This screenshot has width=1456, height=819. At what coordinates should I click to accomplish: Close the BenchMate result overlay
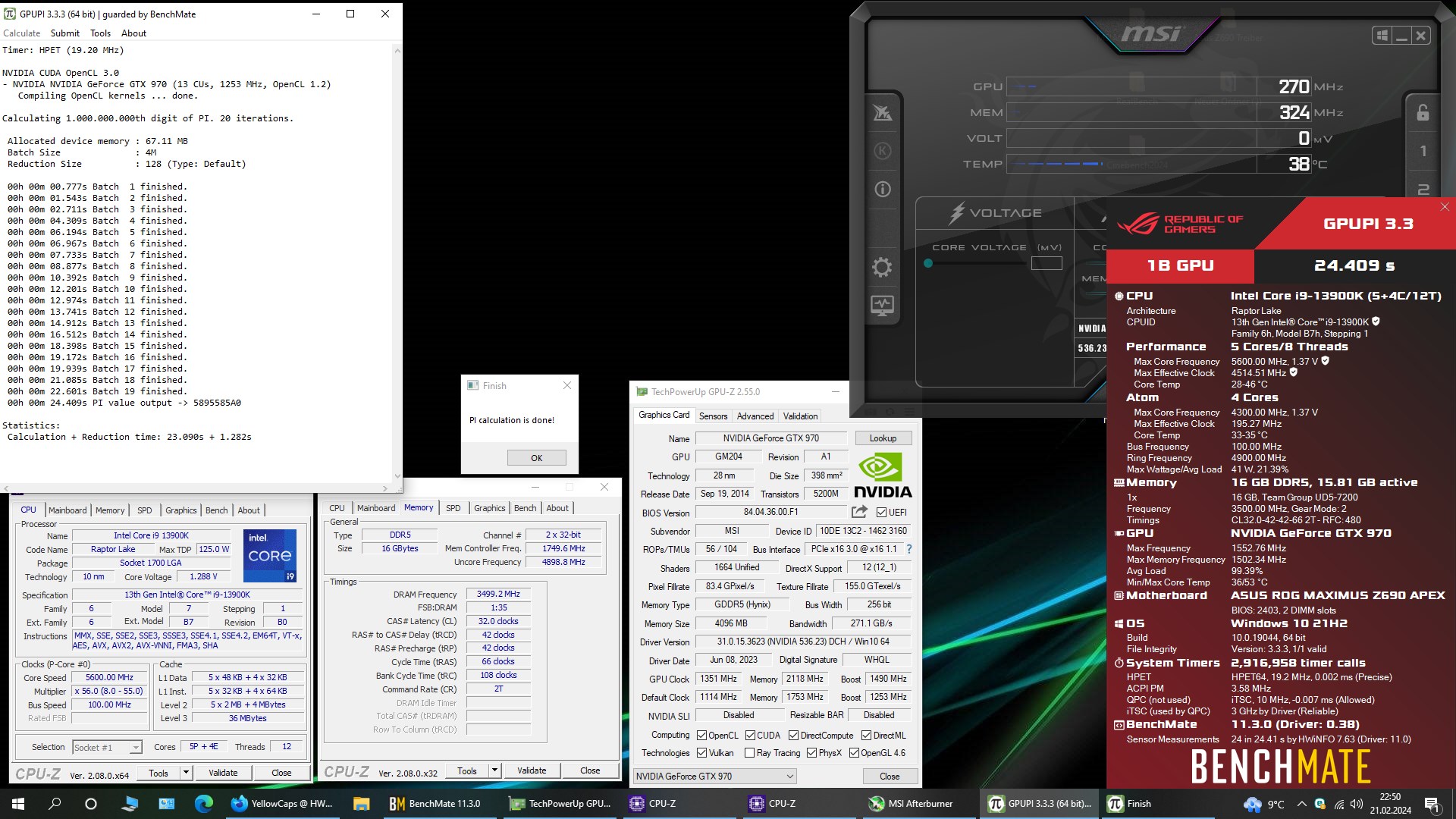tap(1445, 207)
